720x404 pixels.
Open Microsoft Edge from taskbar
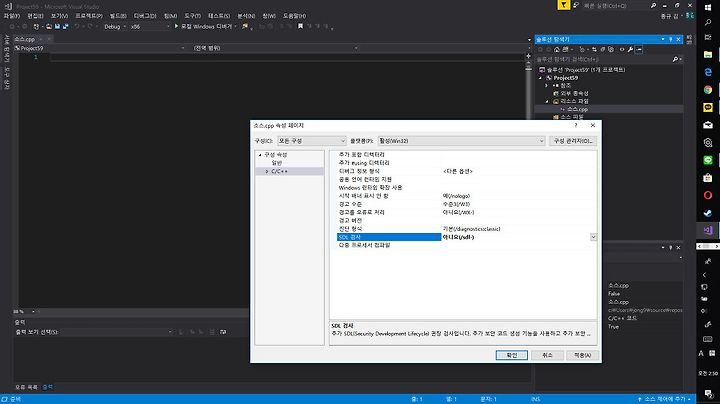(708, 72)
